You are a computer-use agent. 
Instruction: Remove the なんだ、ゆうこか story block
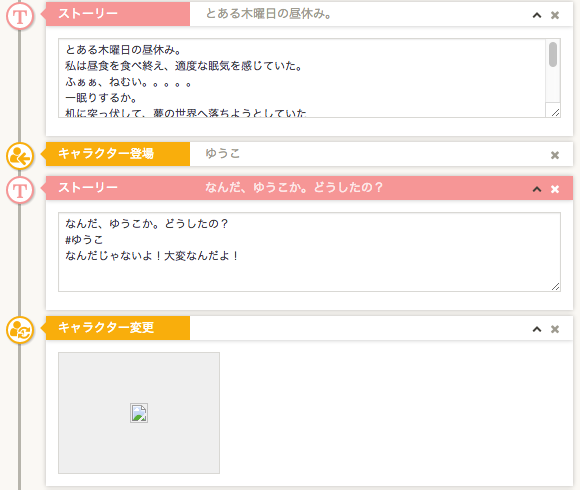554,189
